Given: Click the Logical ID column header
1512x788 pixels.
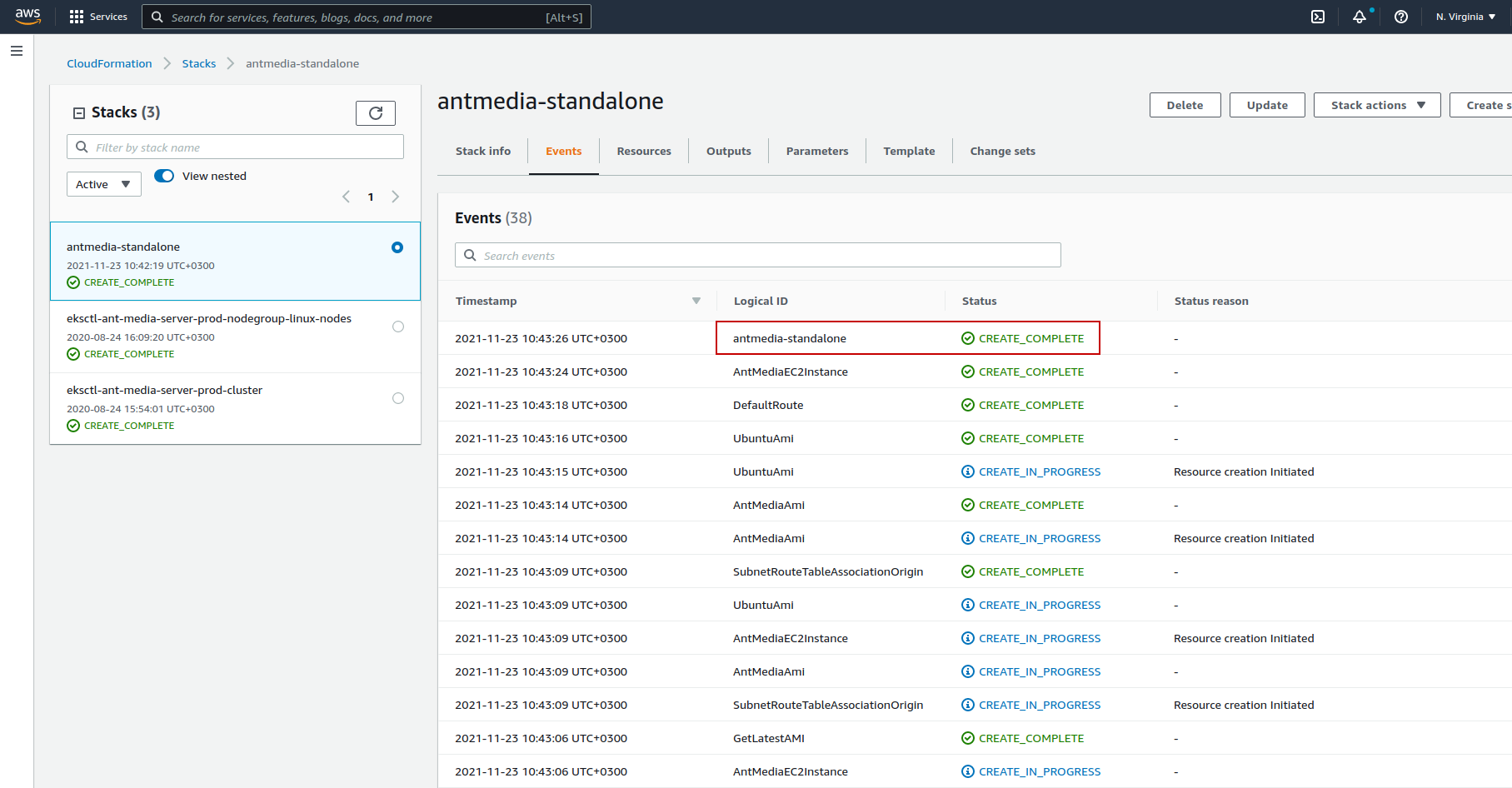Looking at the screenshot, I should (x=761, y=301).
